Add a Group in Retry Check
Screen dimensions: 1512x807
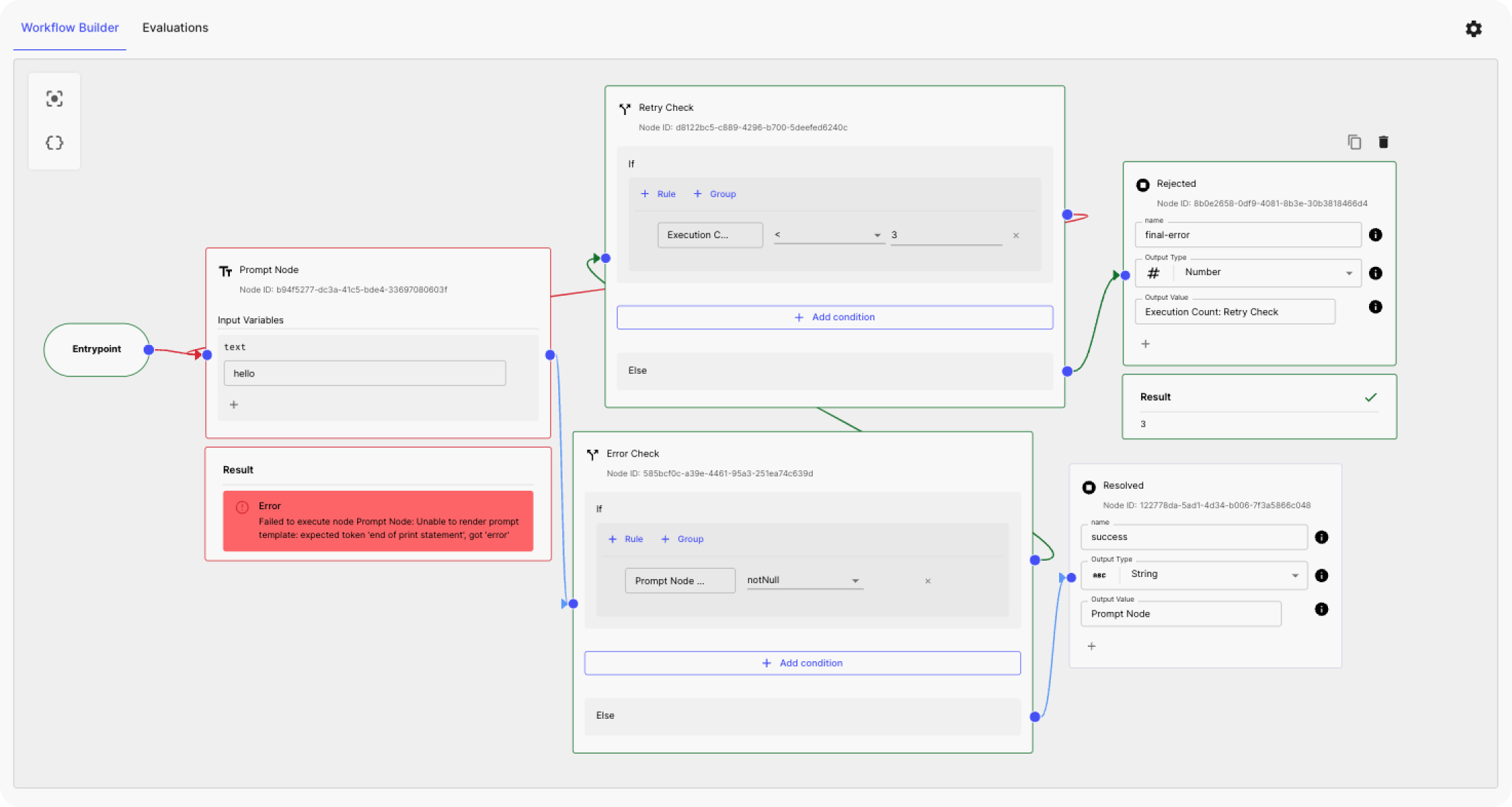pyautogui.click(x=715, y=194)
